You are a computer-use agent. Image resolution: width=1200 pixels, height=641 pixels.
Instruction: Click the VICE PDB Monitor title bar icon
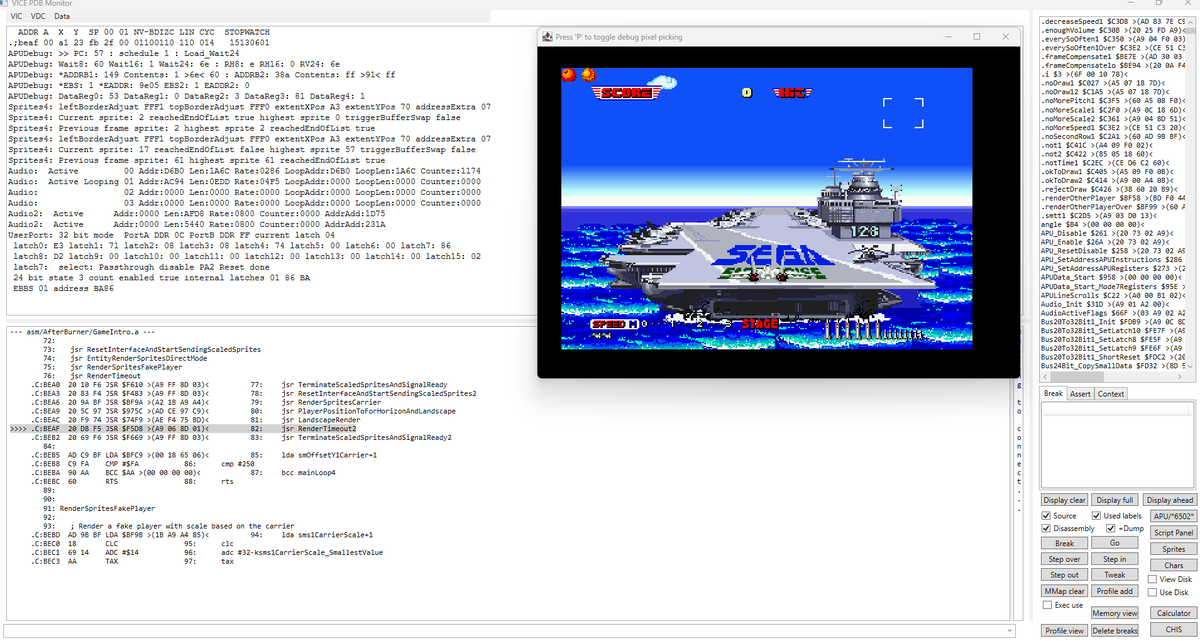(5, 3)
